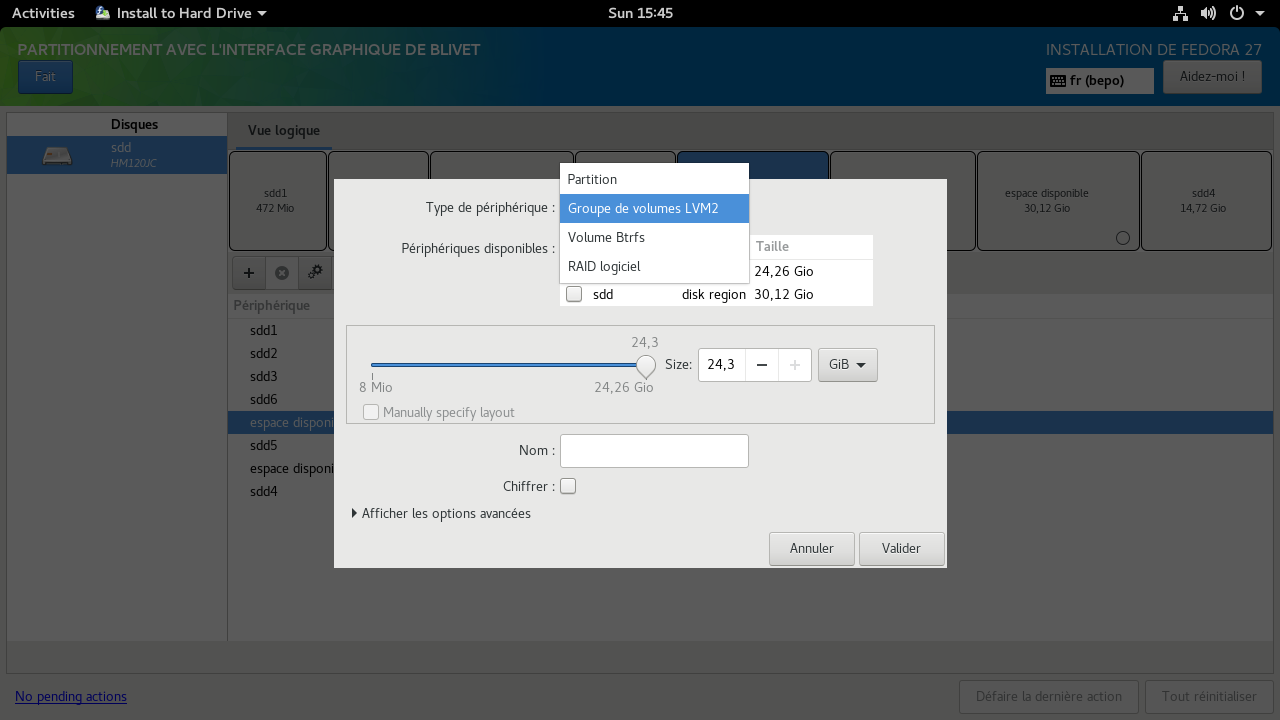Open the GiB size unit dropdown

coord(848,365)
